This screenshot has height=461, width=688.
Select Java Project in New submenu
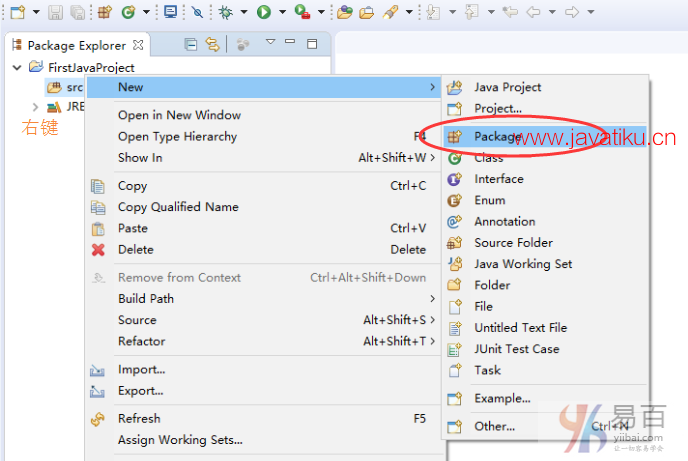[x=507, y=87]
